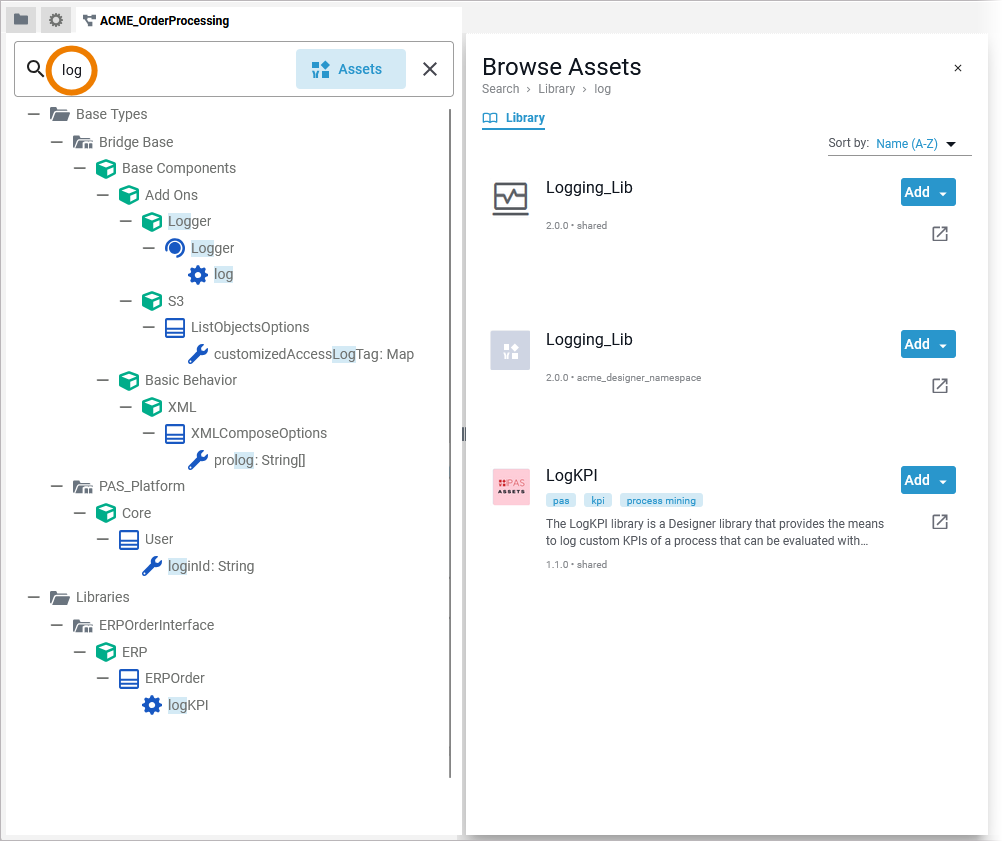Click the Search breadcrumb link

point(500,89)
